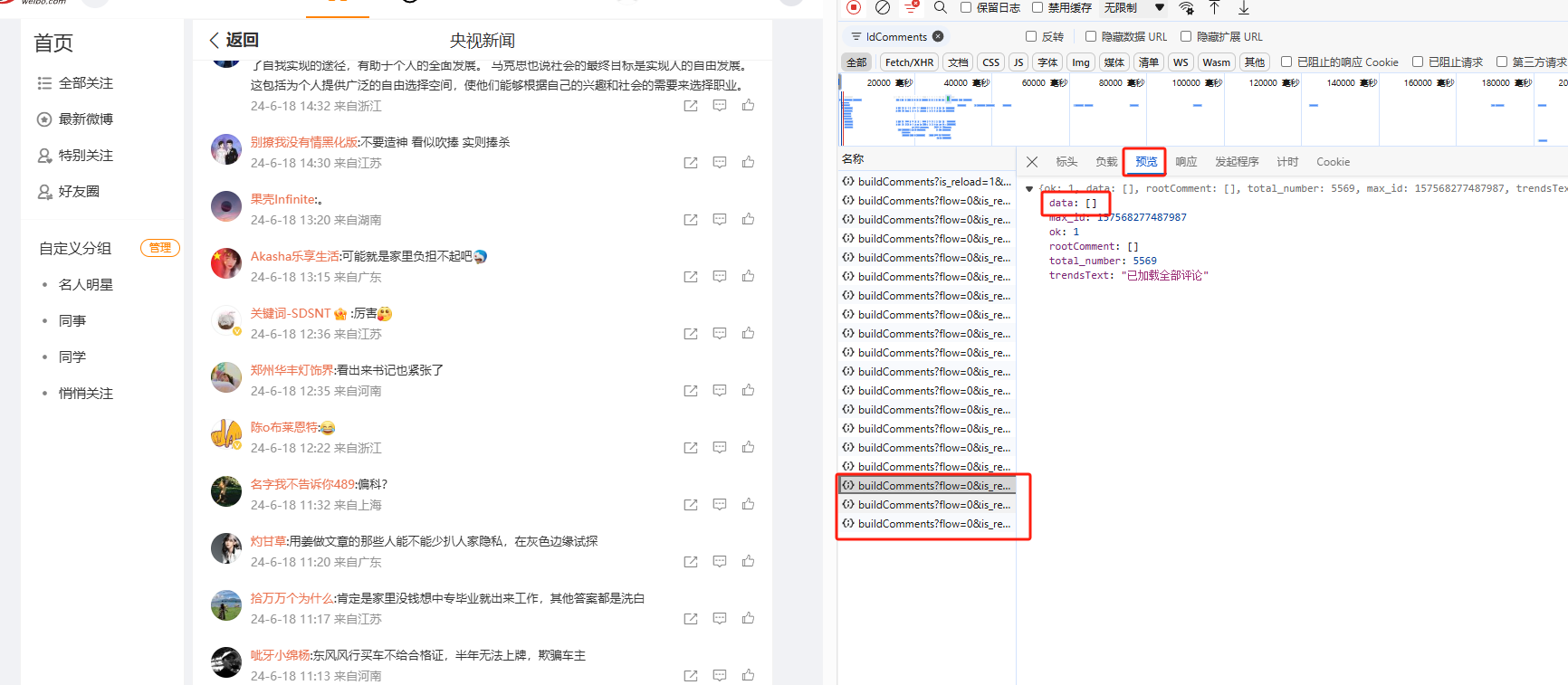This screenshot has width=1568, height=685.
Task: Select the 预览 preview tab
Action: (1146, 162)
